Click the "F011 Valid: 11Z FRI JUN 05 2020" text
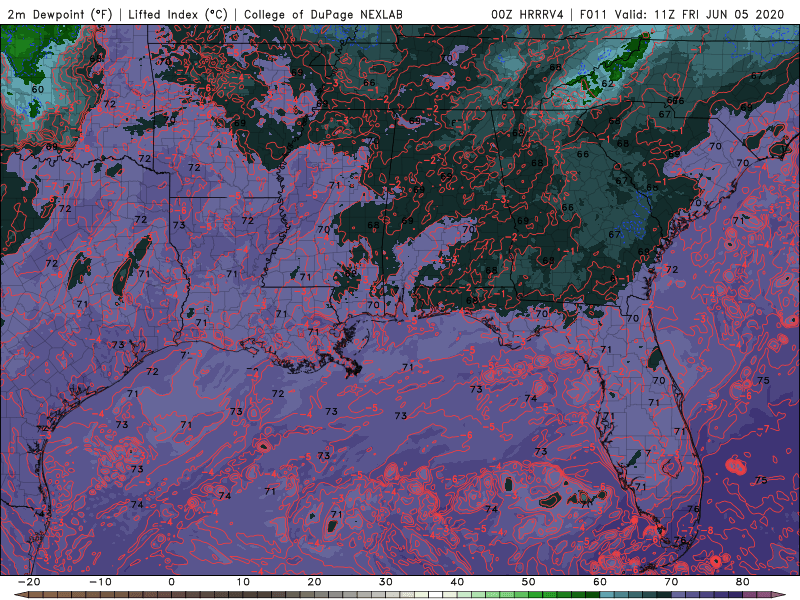 682,15
